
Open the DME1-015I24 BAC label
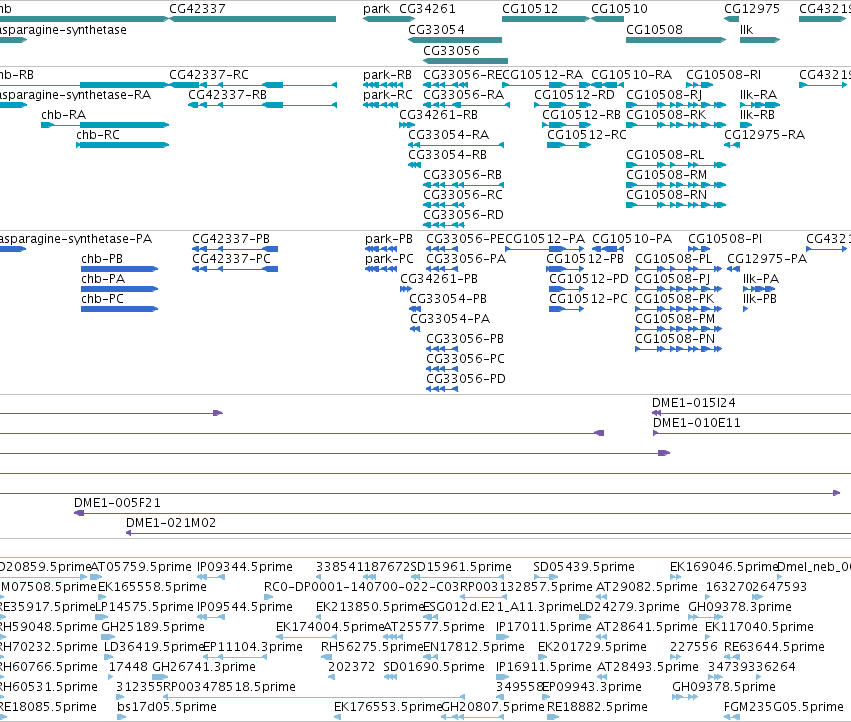pos(694,403)
